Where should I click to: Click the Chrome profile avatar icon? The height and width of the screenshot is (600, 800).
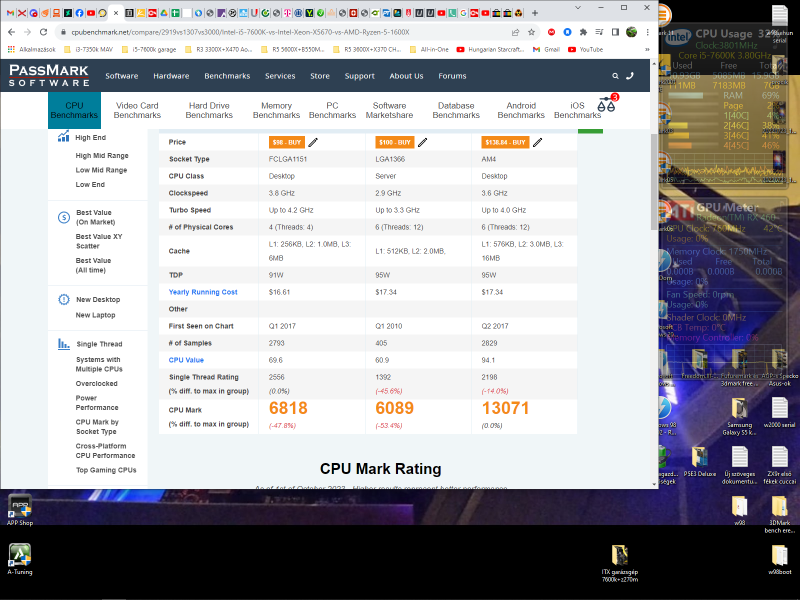[x=632, y=32]
